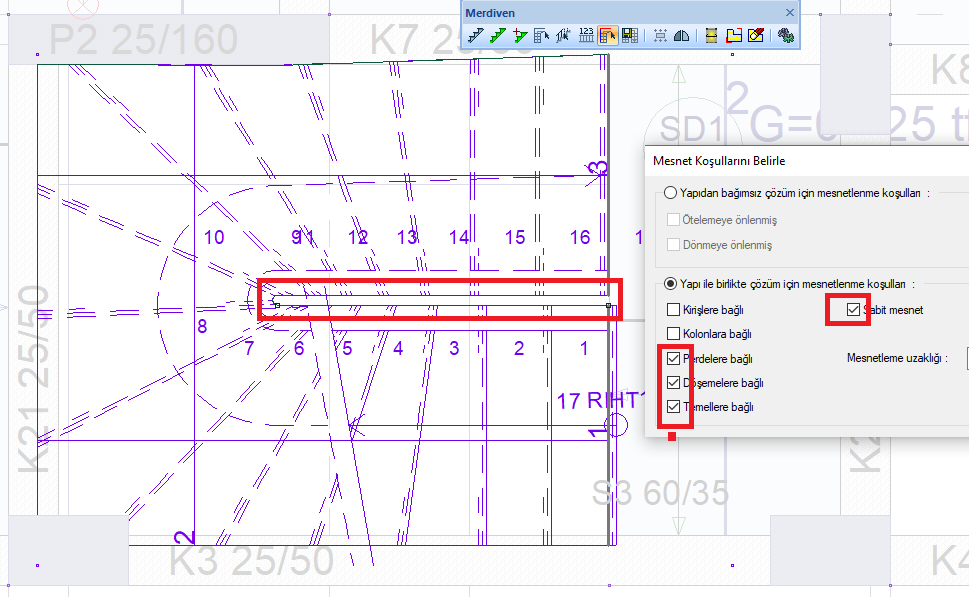969x597 pixels.
Task: Select 'Yapı ile birlikte çözüm' radio option
Action: pos(670,284)
